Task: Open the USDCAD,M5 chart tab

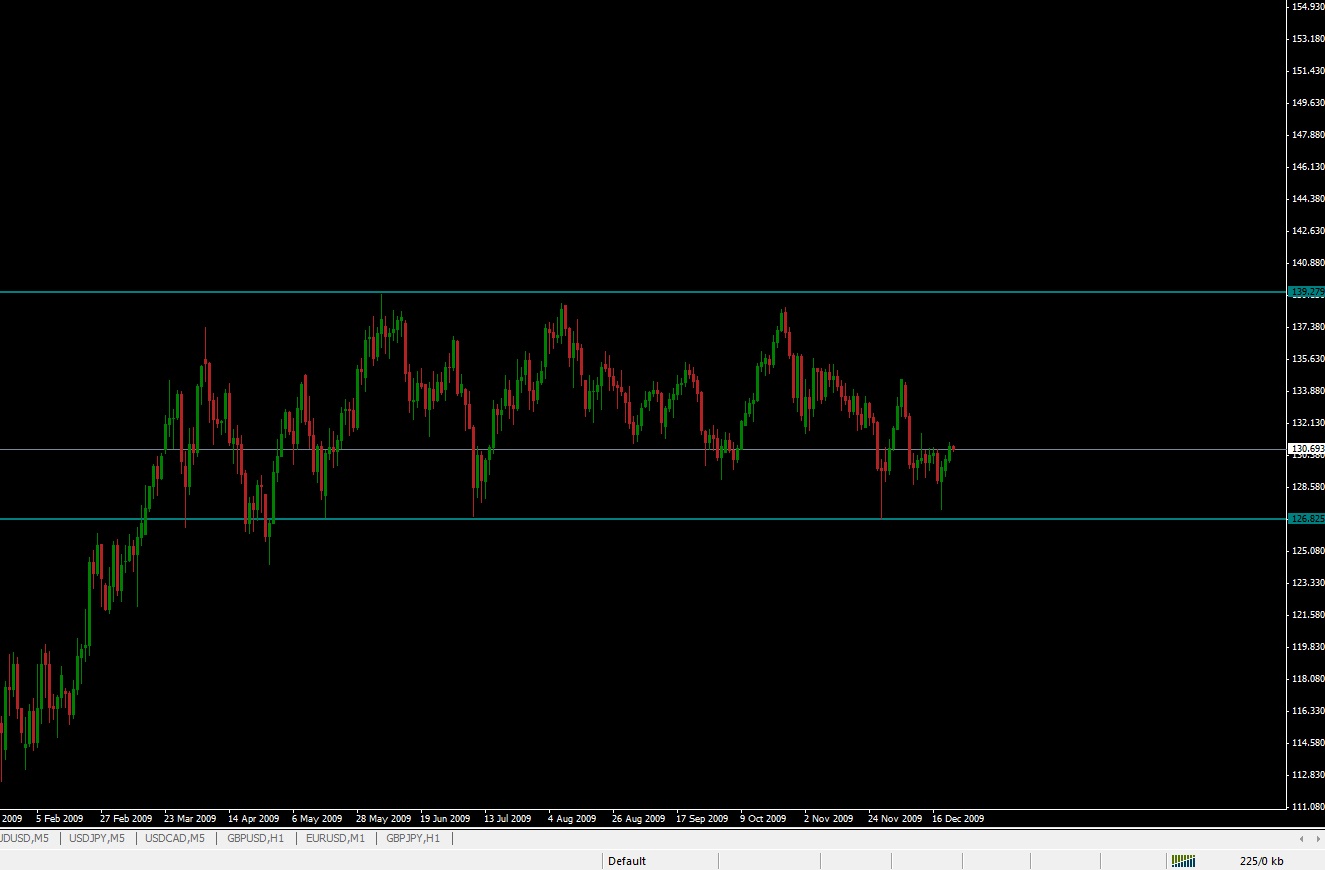Action: pos(175,838)
